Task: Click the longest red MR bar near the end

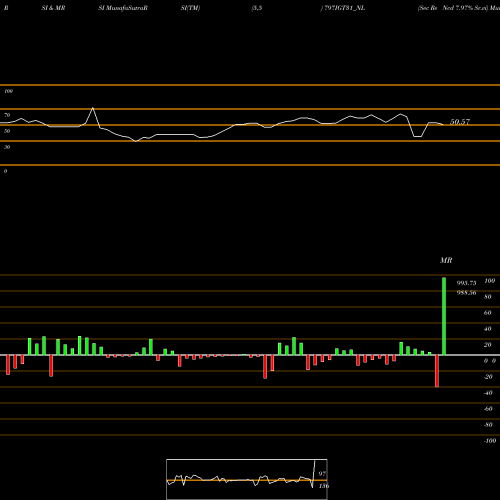Action: coord(437,371)
